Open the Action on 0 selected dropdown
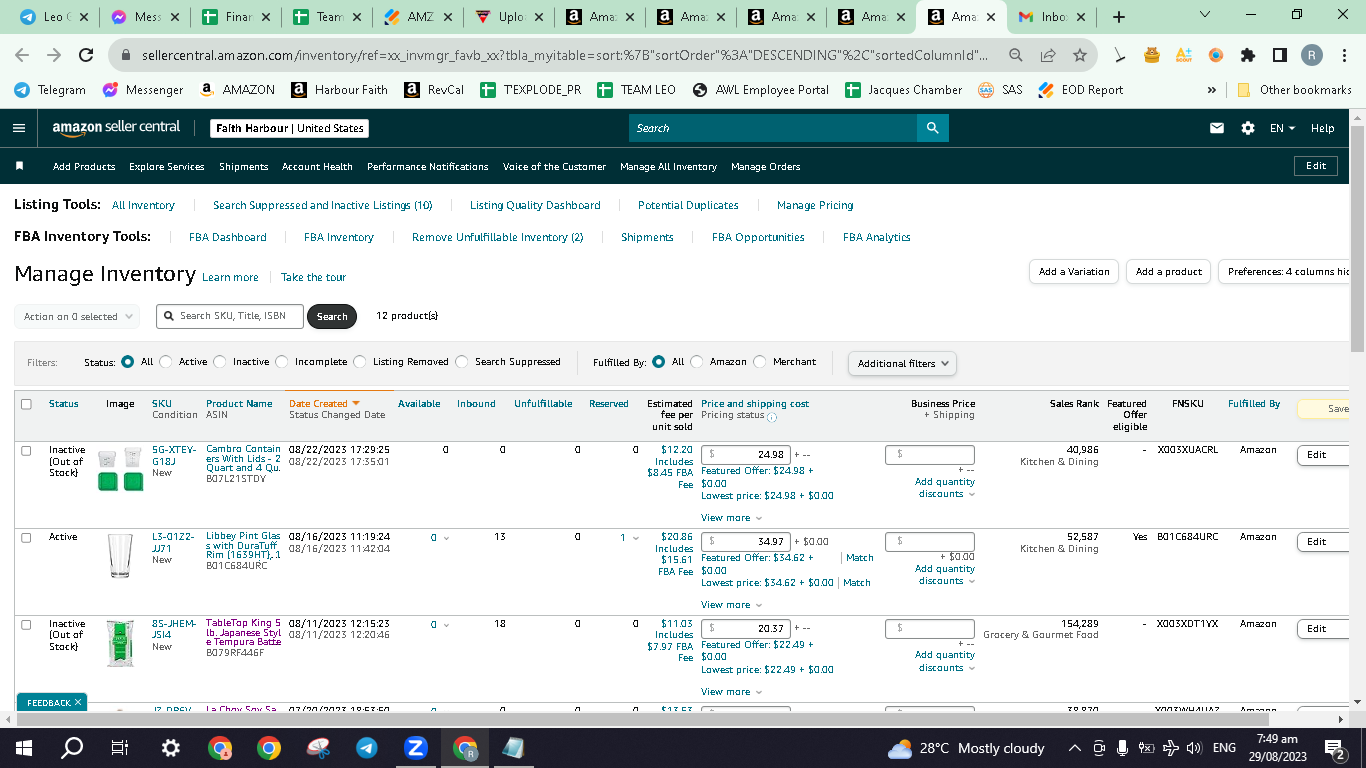Viewport: 1366px width, 768px height. 77,316
